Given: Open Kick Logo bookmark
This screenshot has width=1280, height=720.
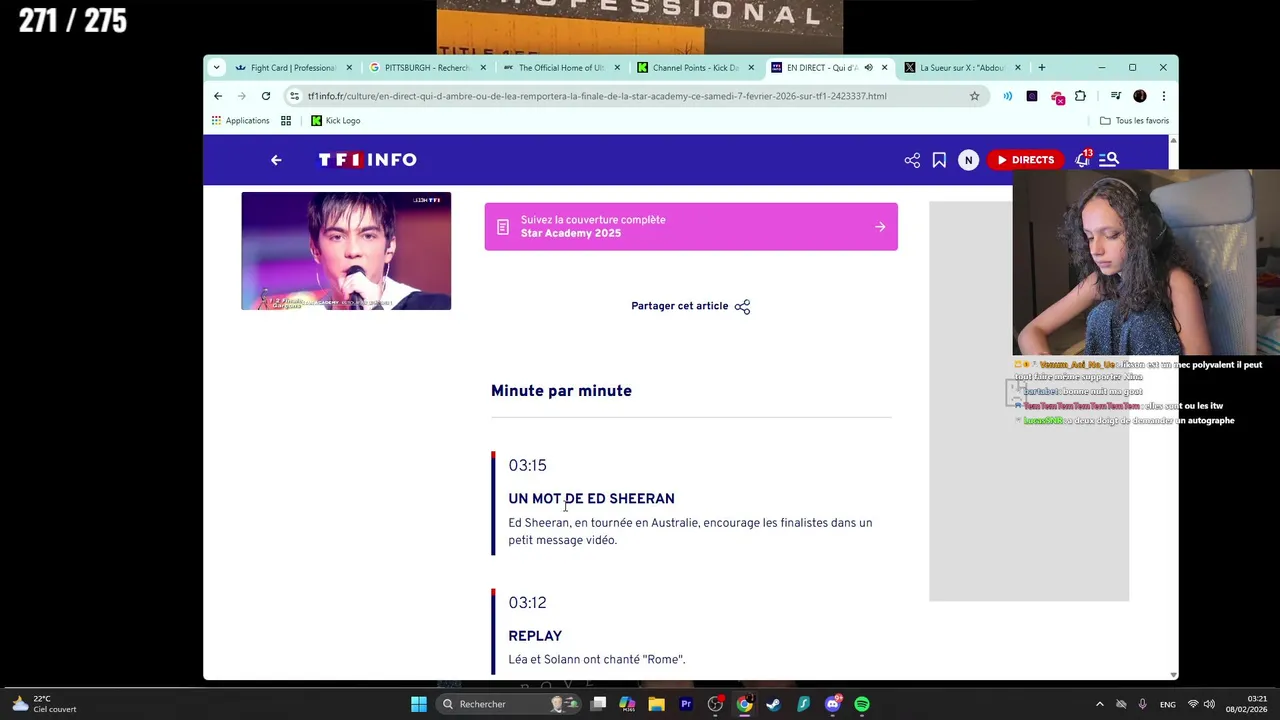Looking at the screenshot, I should coord(335,121).
